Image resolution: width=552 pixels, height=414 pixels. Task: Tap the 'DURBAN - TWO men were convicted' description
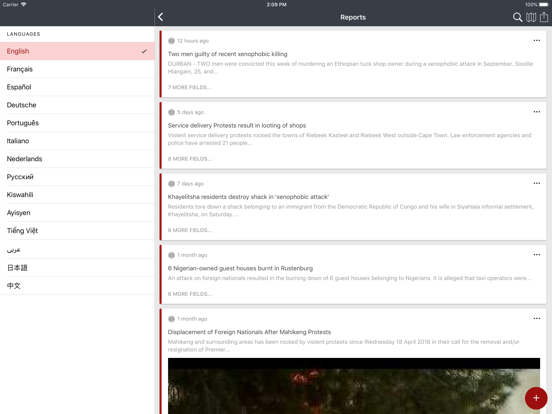coord(350,68)
